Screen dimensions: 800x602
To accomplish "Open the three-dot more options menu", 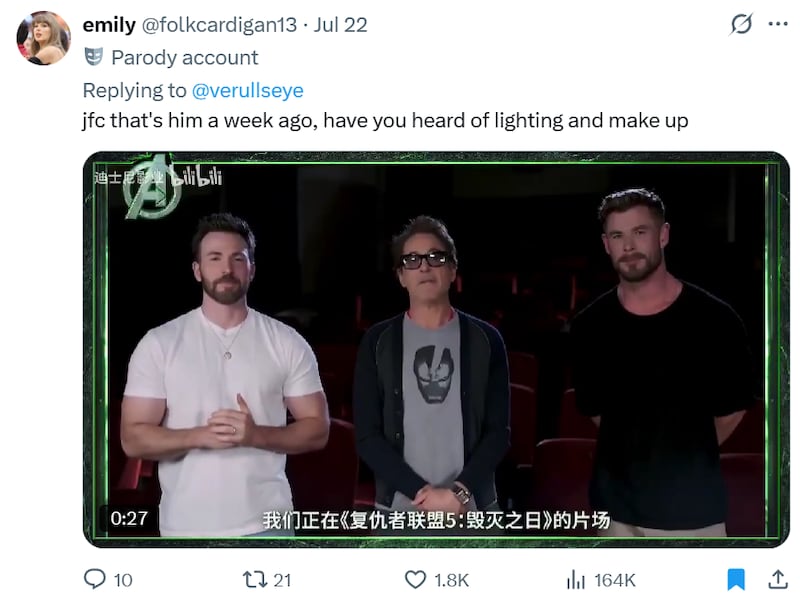I will (778, 24).
